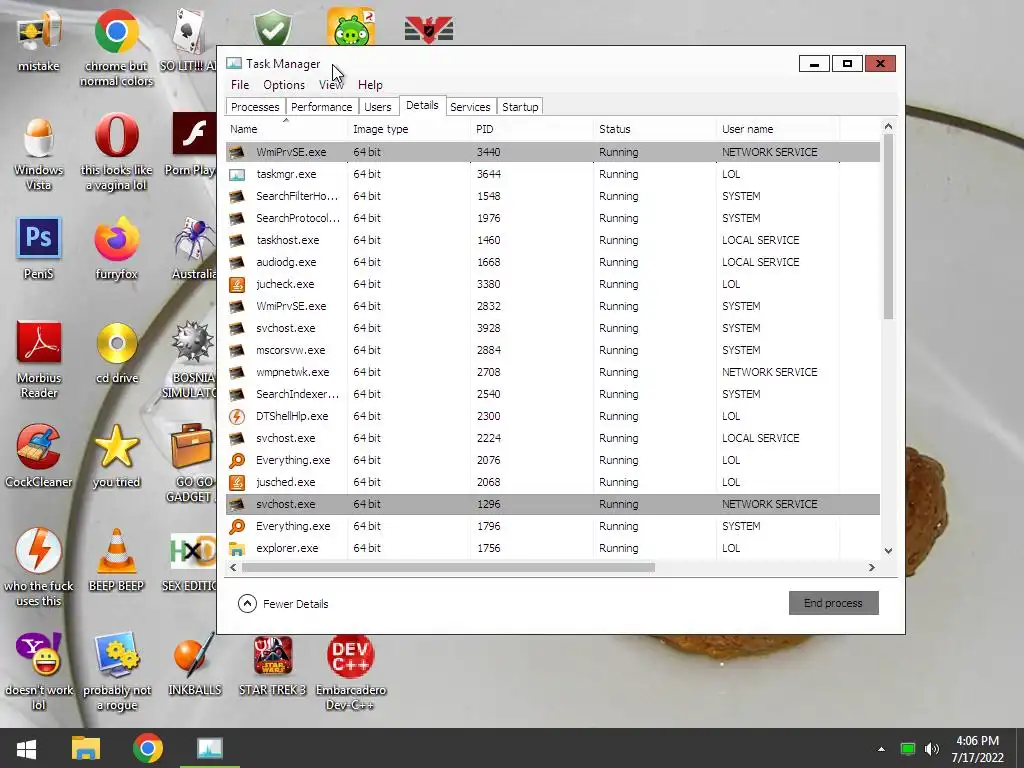The width and height of the screenshot is (1024, 768).
Task: Select the SearchFilterHo... process row
Action: tap(552, 196)
